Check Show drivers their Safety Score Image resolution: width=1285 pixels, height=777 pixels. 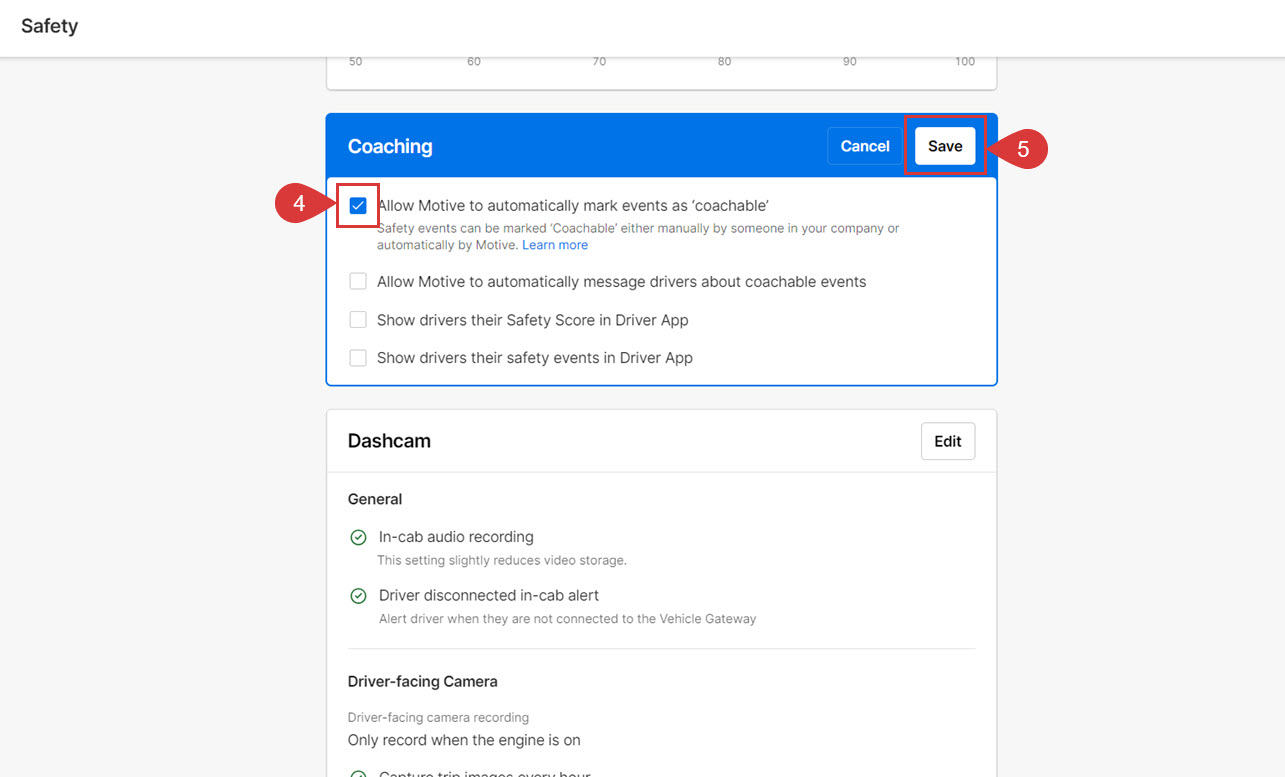tap(358, 320)
